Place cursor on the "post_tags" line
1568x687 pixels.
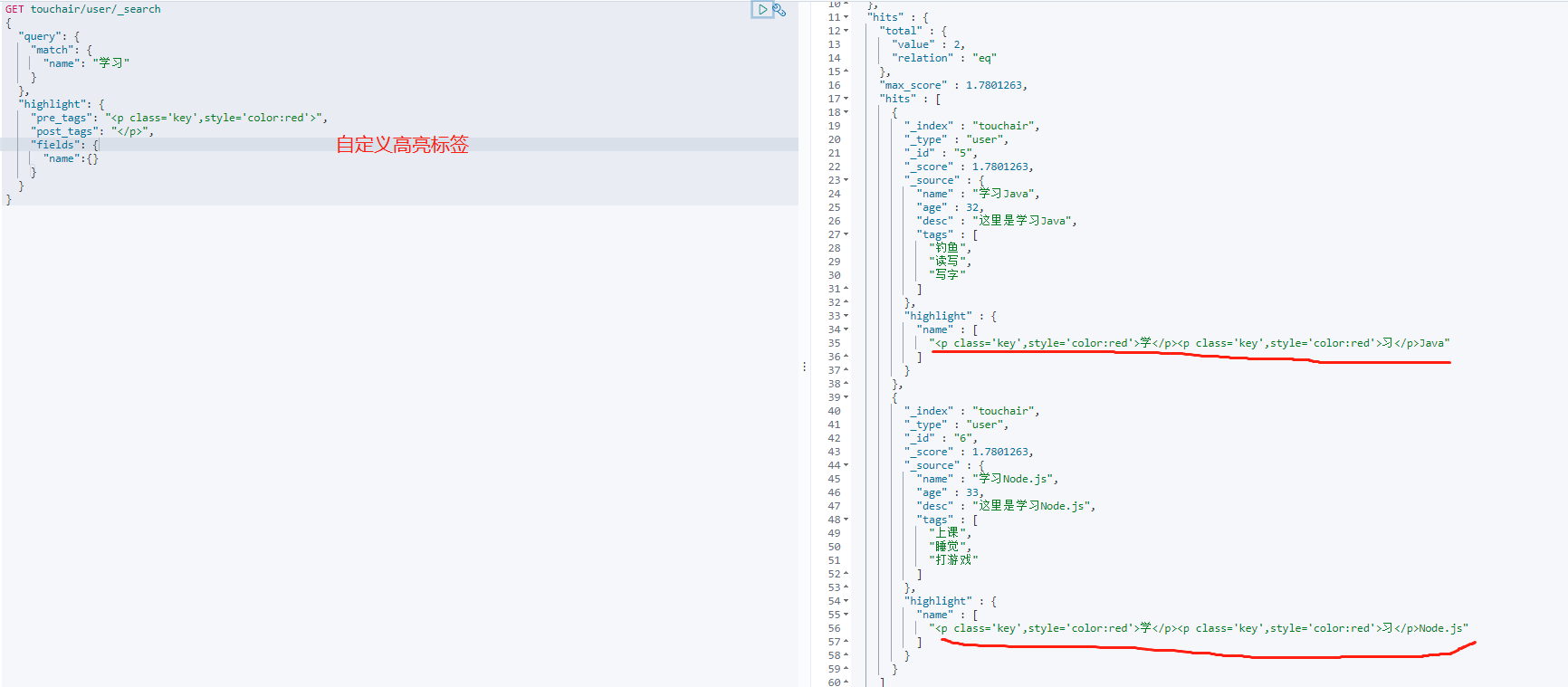[x=92, y=131]
